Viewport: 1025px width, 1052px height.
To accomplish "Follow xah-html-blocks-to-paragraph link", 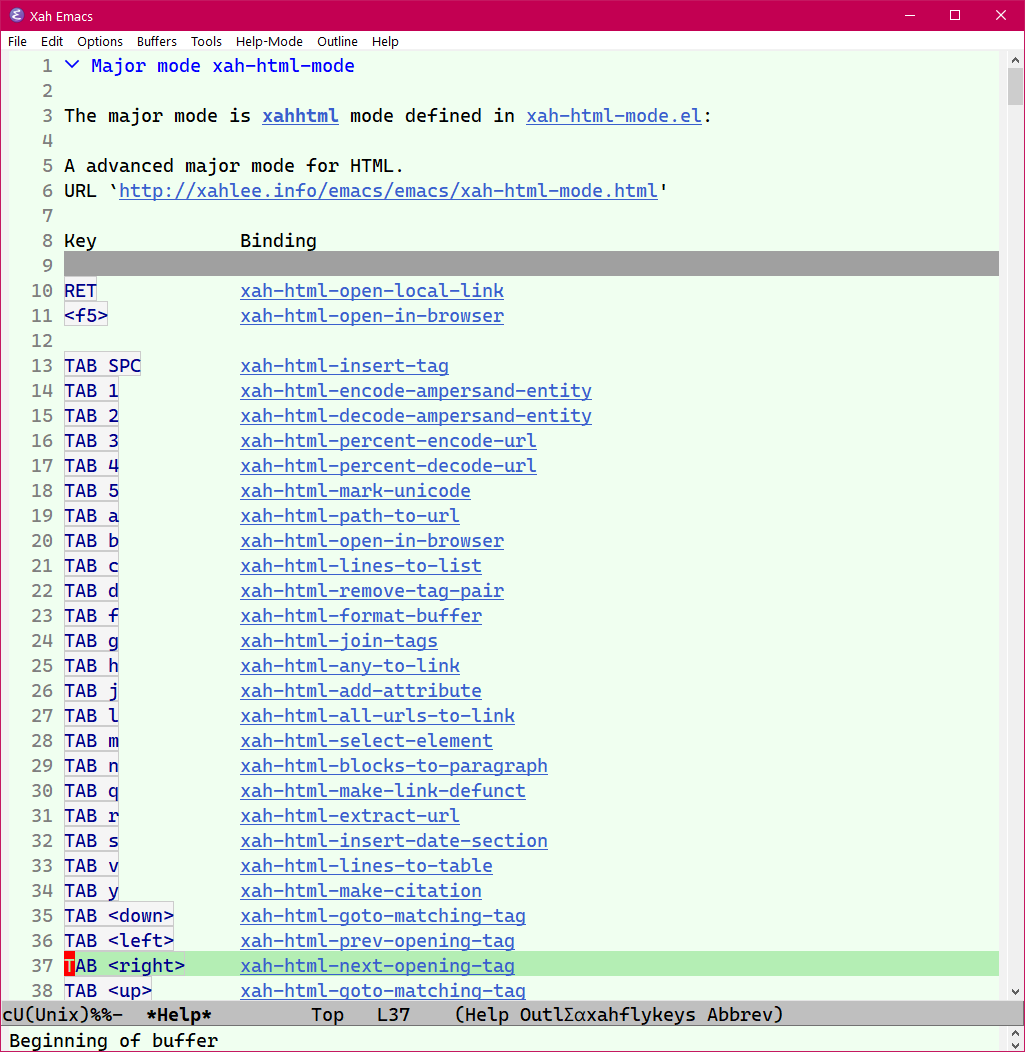I will (394, 766).
